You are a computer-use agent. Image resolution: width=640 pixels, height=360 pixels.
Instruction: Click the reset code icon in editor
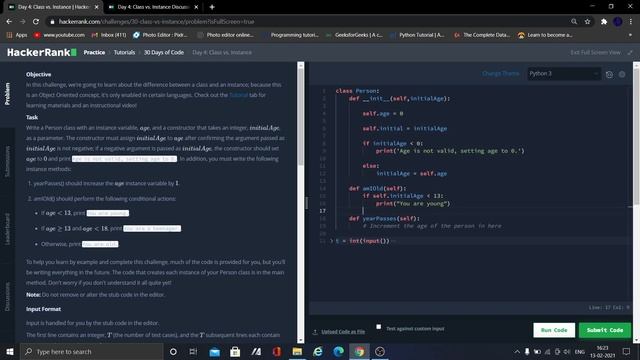coord(609,74)
